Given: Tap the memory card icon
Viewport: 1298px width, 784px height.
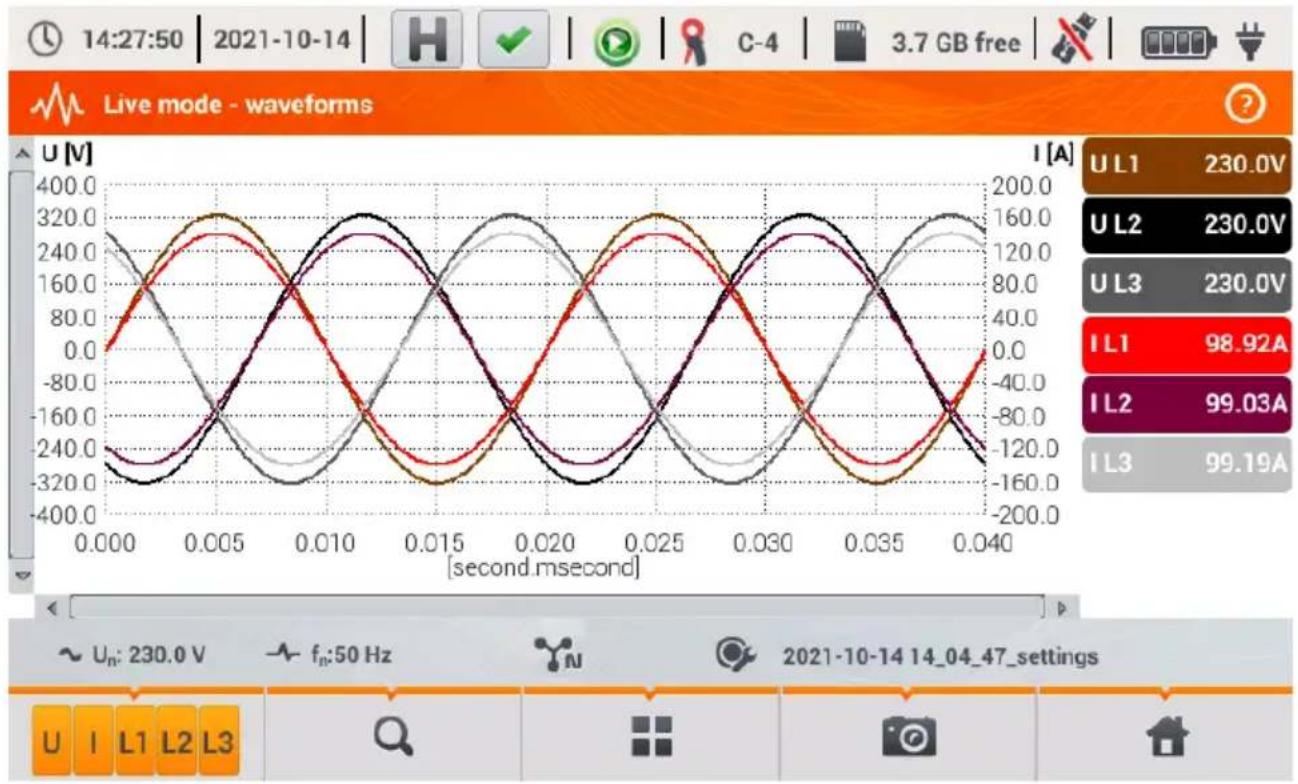Looking at the screenshot, I should pos(849,42).
